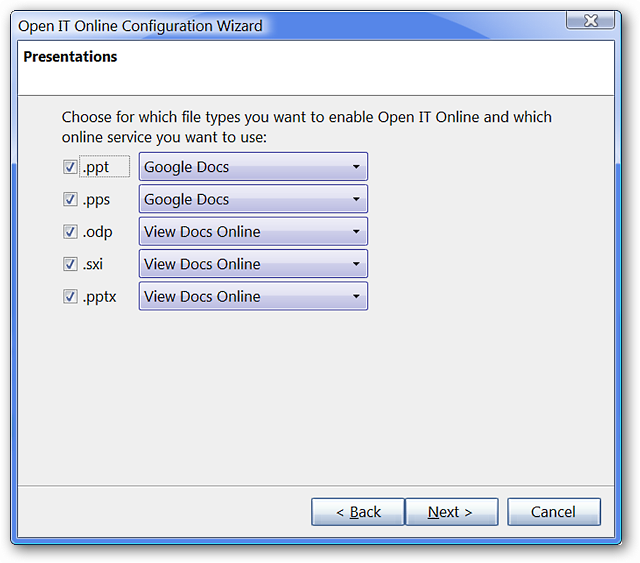Open the .odp View Docs Online dropdown
640x563 pixels.
click(x=253, y=231)
